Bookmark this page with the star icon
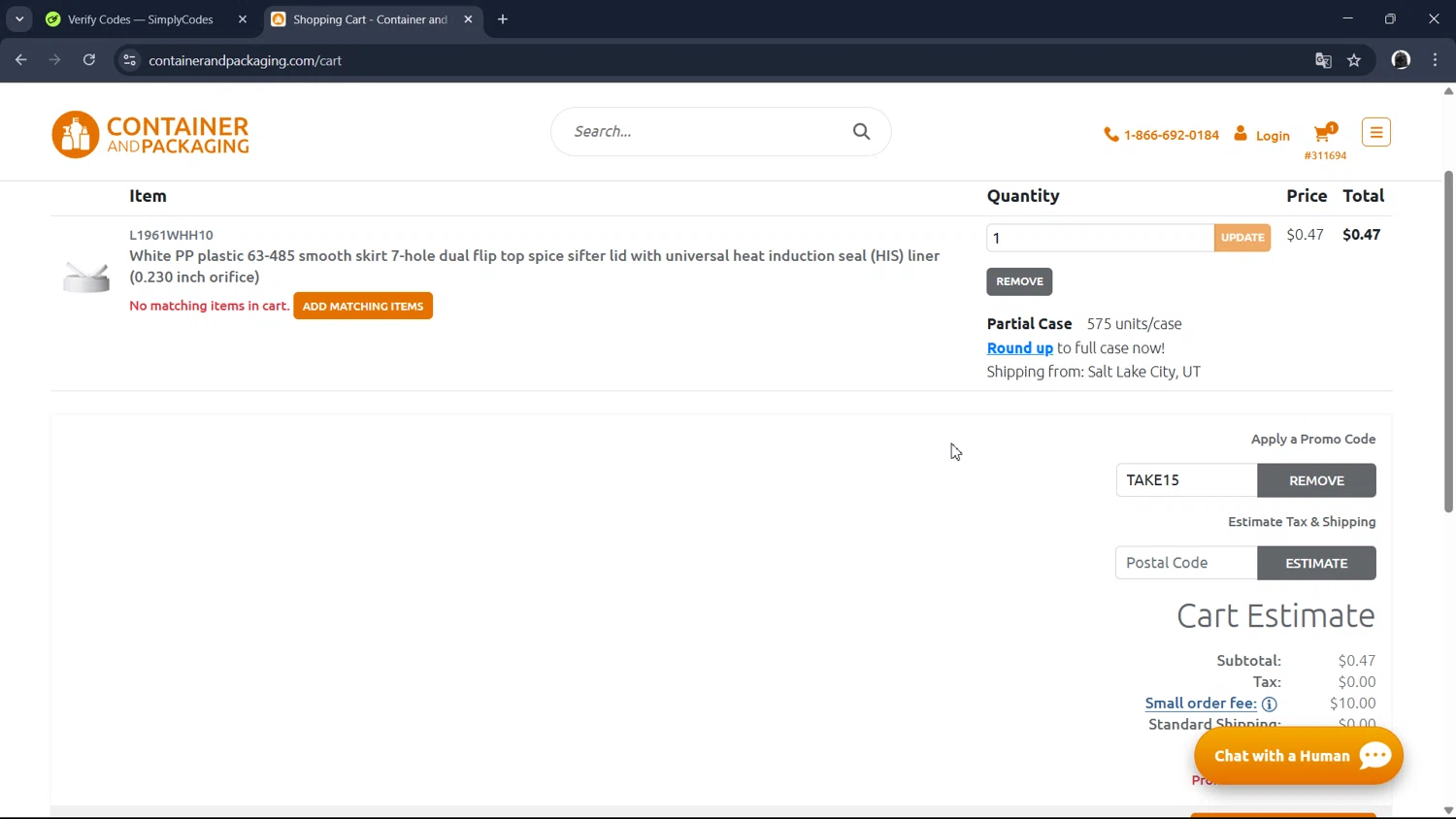Image resolution: width=1456 pixels, height=819 pixels. [1354, 60]
